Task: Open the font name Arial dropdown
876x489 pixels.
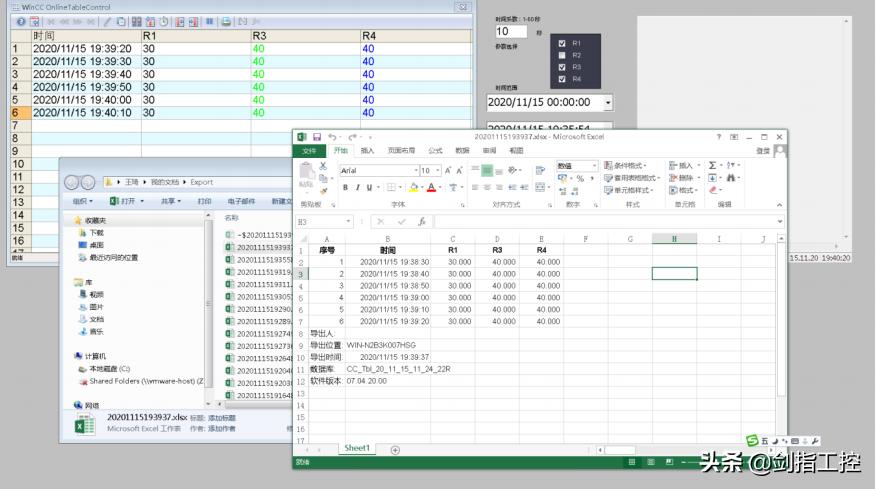Action: tap(416, 170)
